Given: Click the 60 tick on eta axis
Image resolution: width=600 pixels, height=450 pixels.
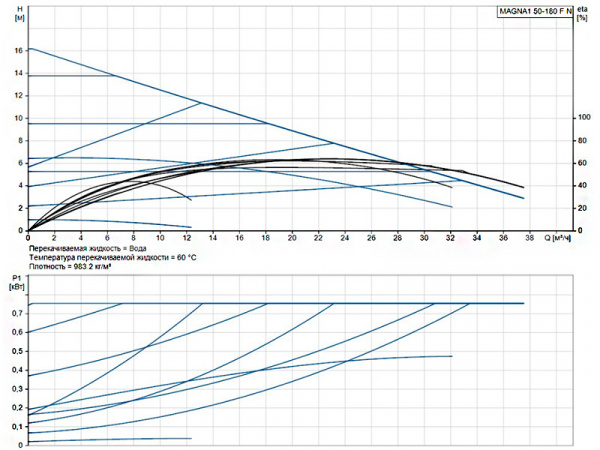Looking at the screenshot, I should pyautogui.click(x=583, y=163).
